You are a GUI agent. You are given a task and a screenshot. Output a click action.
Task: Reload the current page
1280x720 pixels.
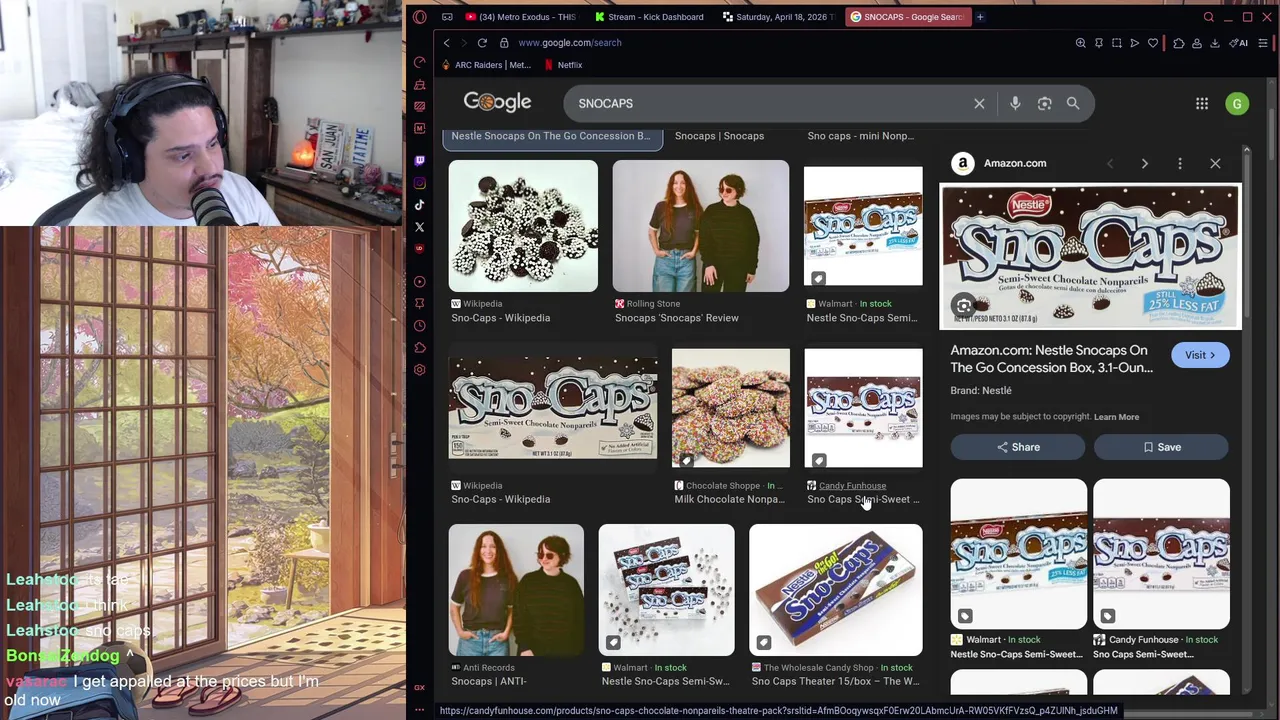coord(482,43)
